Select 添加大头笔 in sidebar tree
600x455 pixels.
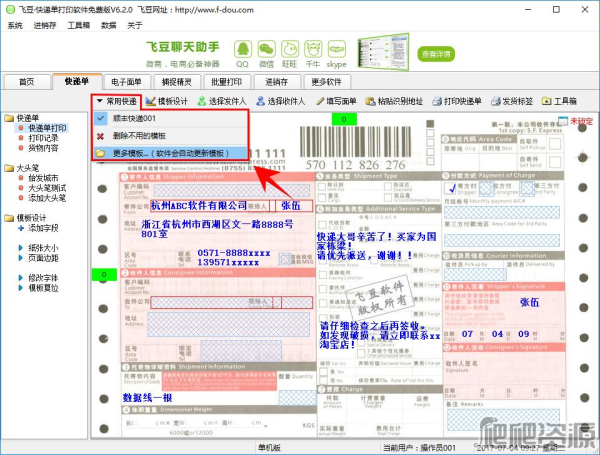[47, 198]
